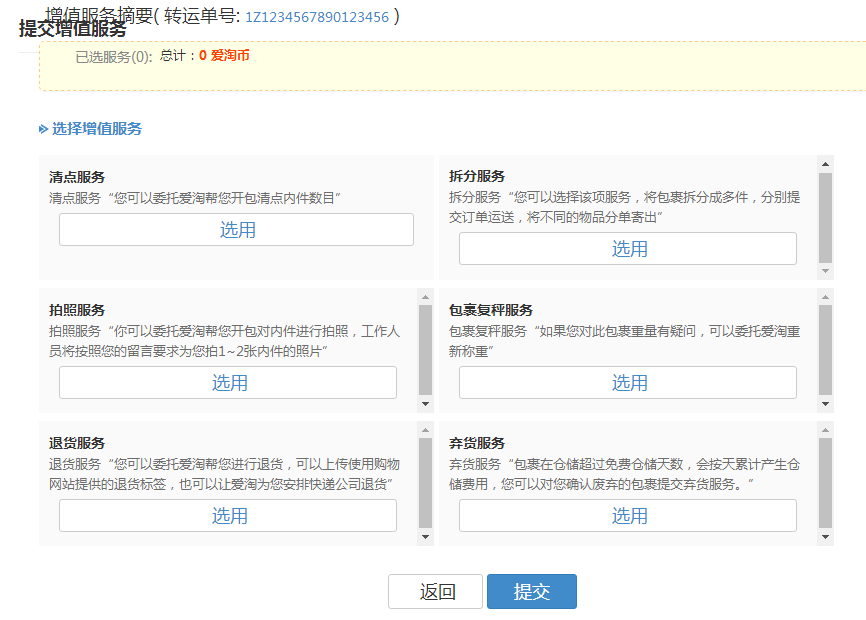
Task: Click down arrow in 拆分服务 panel scrollbar
Action: 825,271
